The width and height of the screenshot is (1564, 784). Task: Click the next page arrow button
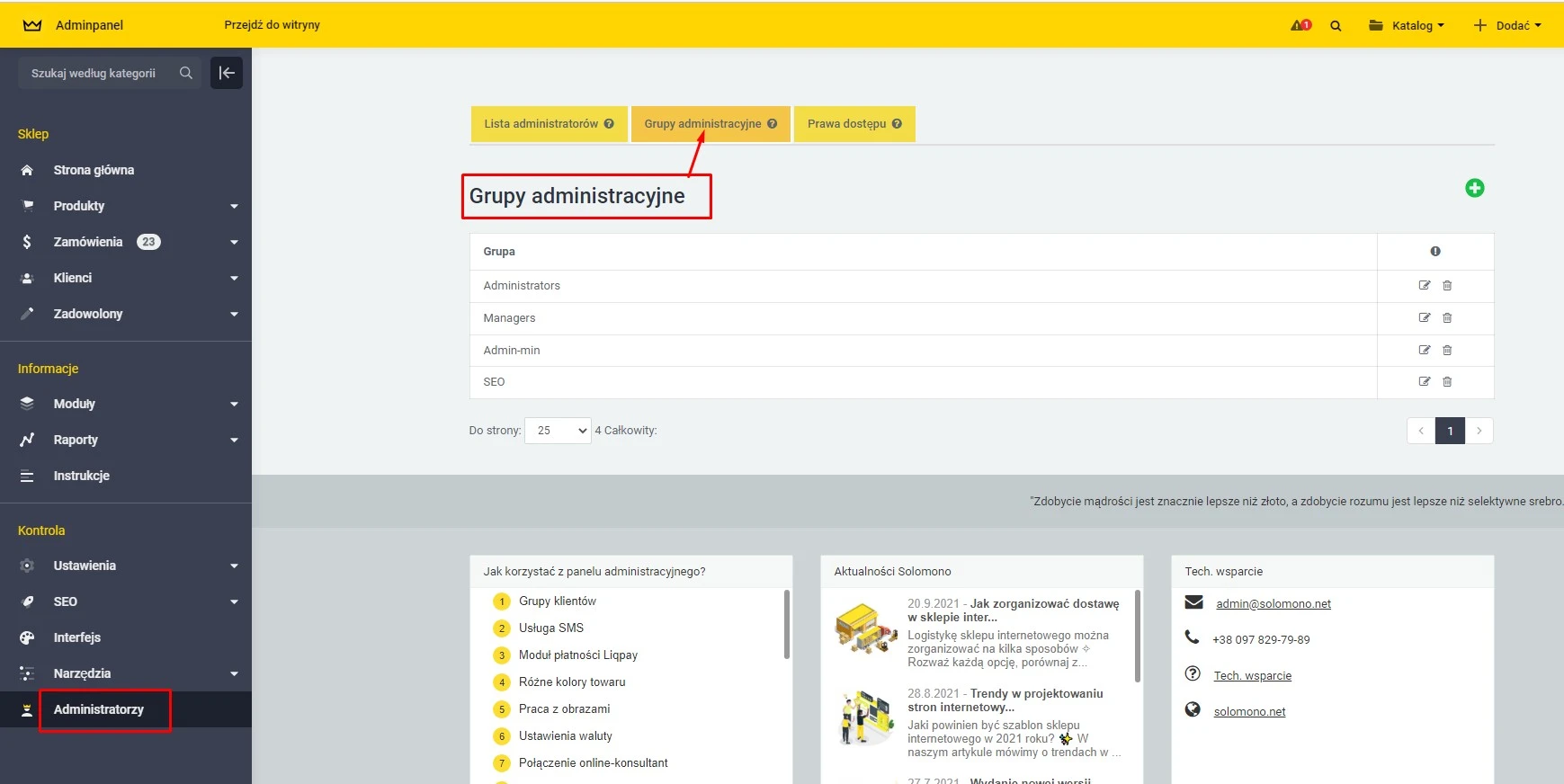tap(1479, 431)
